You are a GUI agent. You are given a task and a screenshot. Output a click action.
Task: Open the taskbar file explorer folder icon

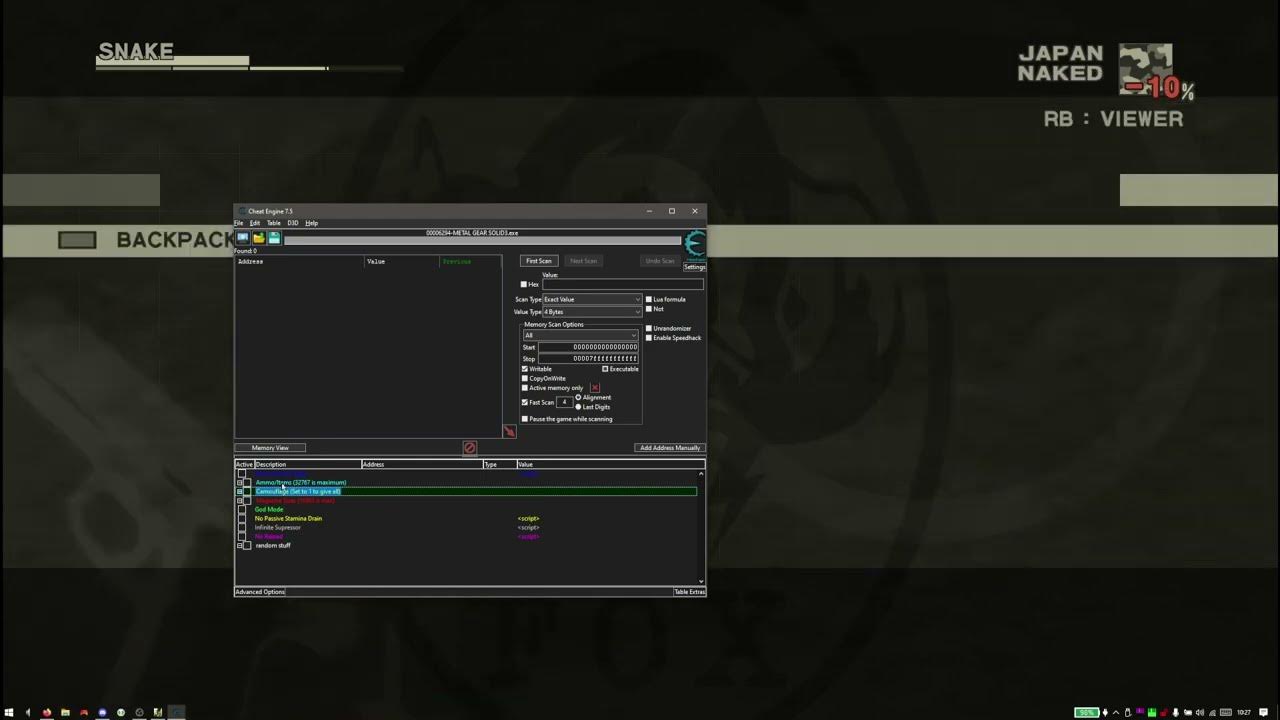[x=65, y=712]
